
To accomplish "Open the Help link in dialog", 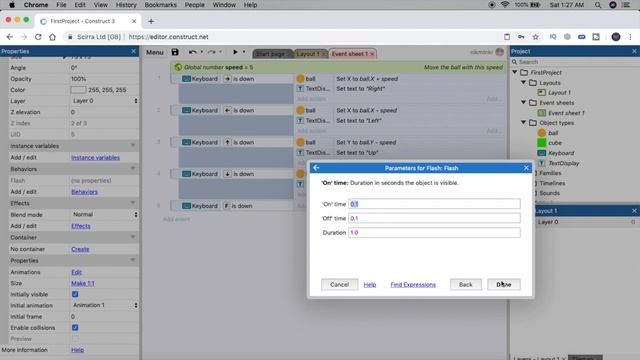I will [370, 284].
